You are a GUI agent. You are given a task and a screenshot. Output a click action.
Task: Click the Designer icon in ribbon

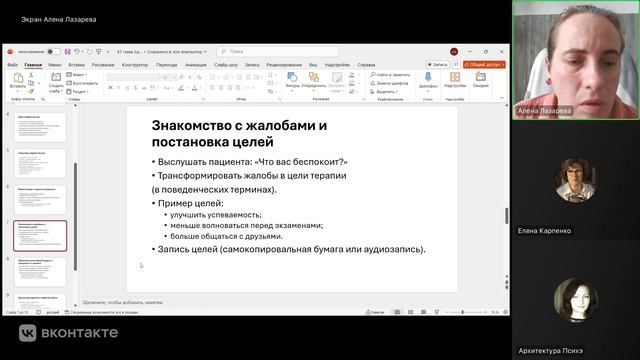click(x=480, y=77)
